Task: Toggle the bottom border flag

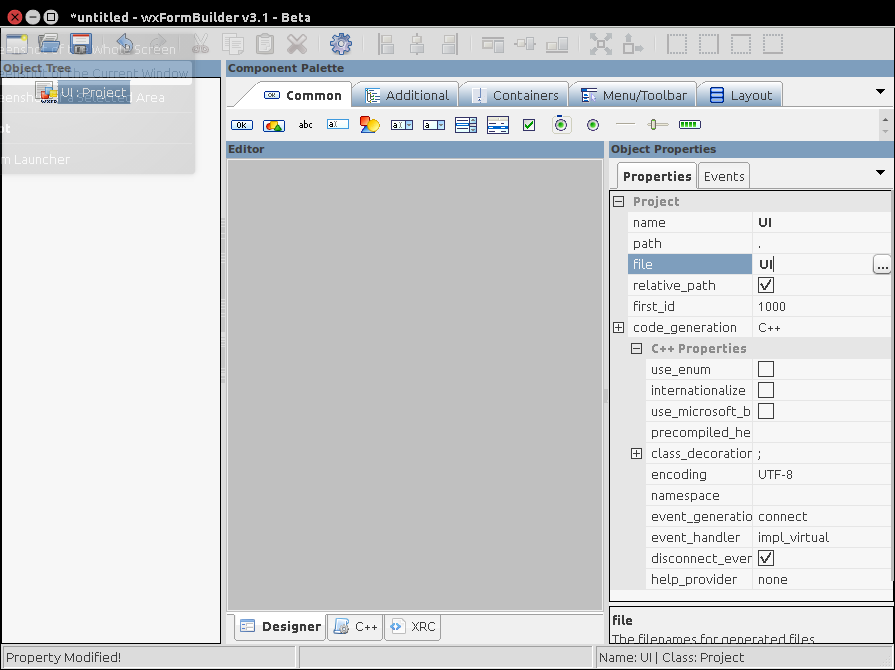Action: pyautogui.click(x=773, y=44)
